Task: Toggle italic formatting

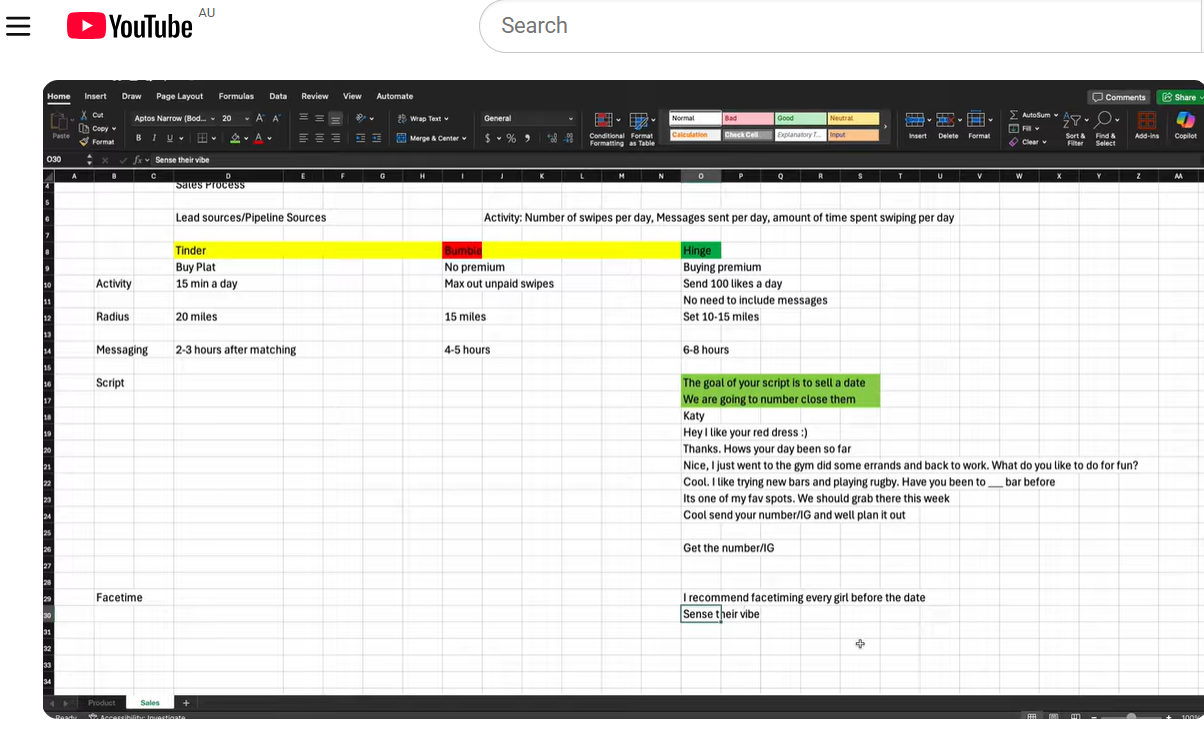Action: click(154, 138)
